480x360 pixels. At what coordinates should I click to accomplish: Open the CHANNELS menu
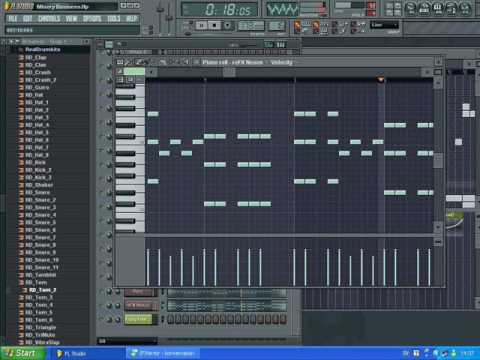(49, 19)
